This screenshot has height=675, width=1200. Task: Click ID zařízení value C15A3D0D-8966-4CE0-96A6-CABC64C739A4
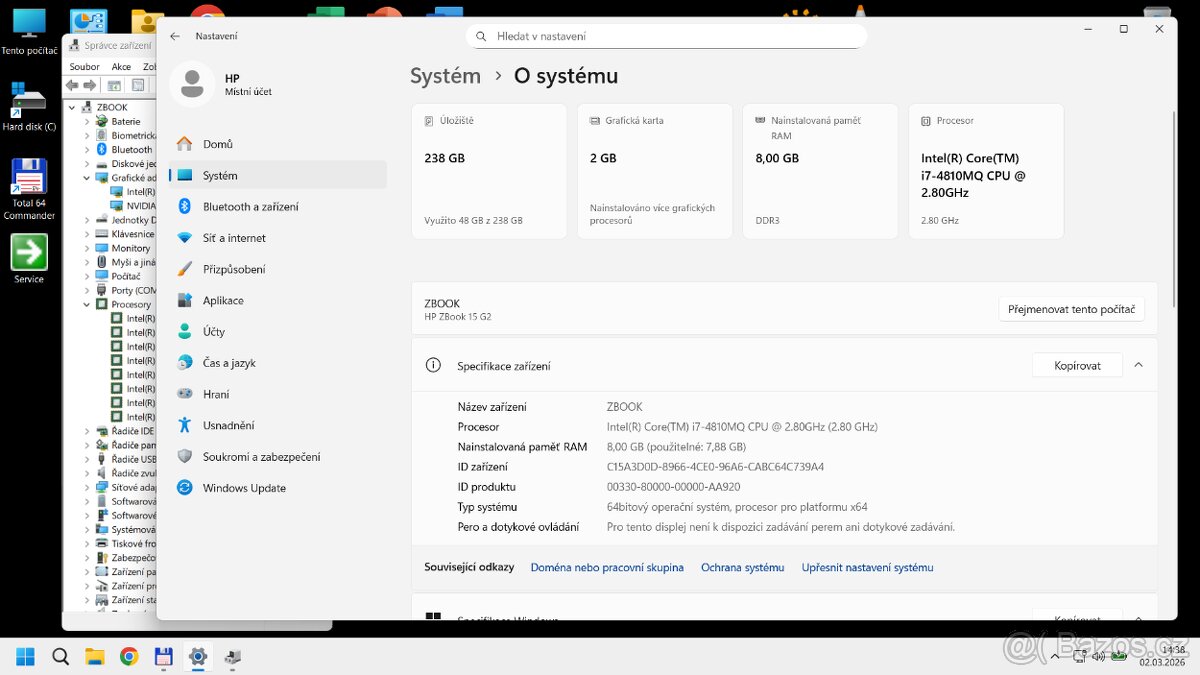point(715,467)
